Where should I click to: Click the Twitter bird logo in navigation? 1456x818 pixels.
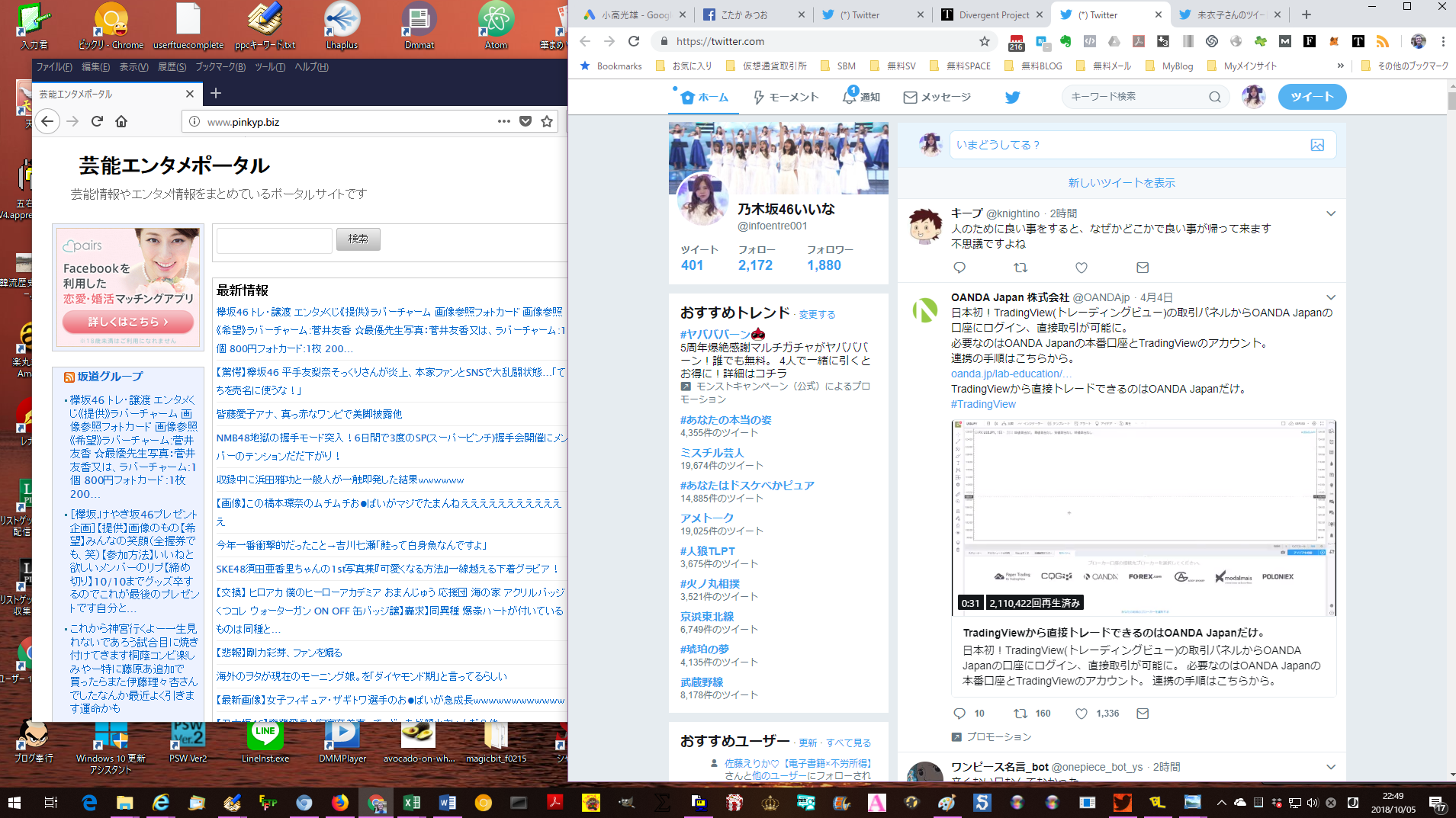click(1012, 97)
